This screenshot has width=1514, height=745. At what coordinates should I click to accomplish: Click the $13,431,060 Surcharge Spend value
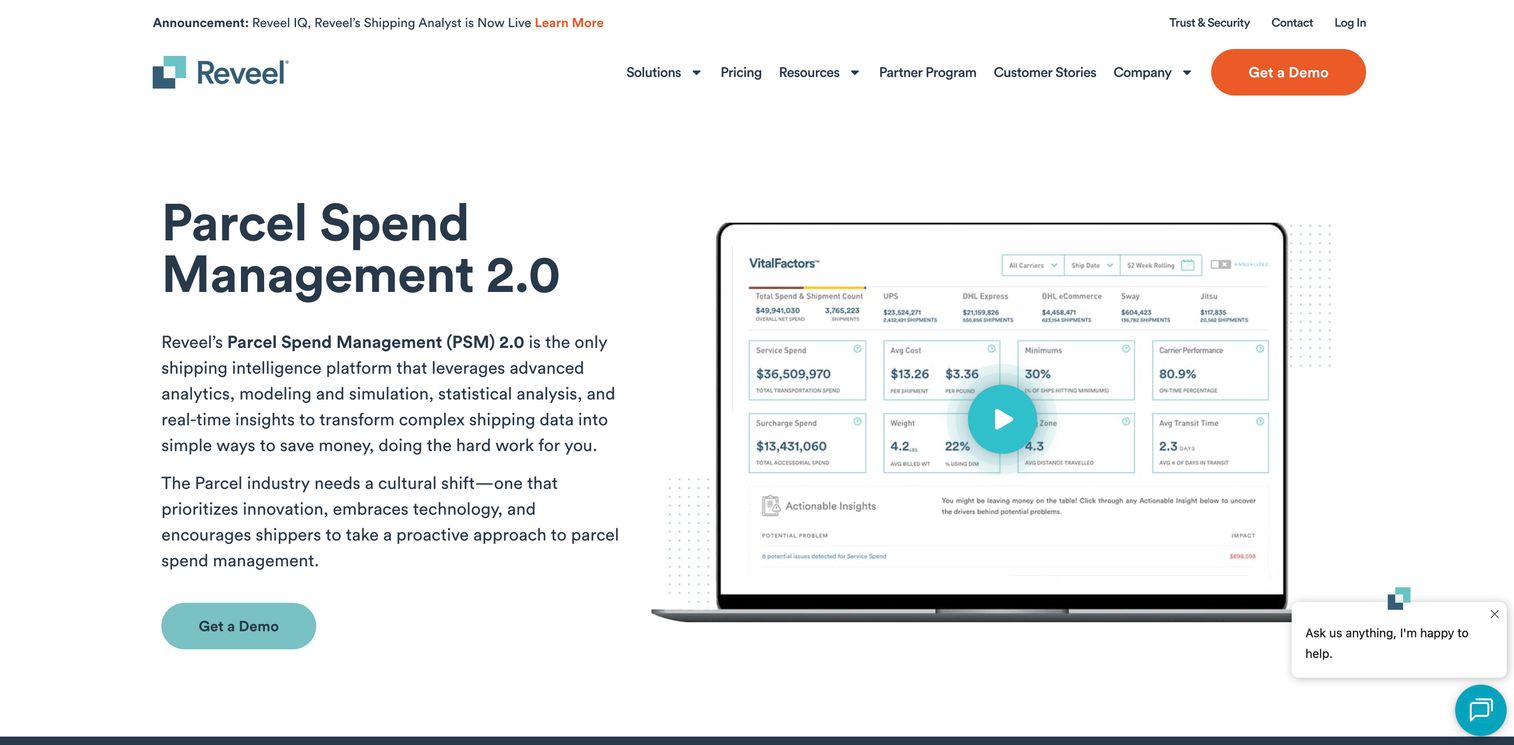point(791,446)
